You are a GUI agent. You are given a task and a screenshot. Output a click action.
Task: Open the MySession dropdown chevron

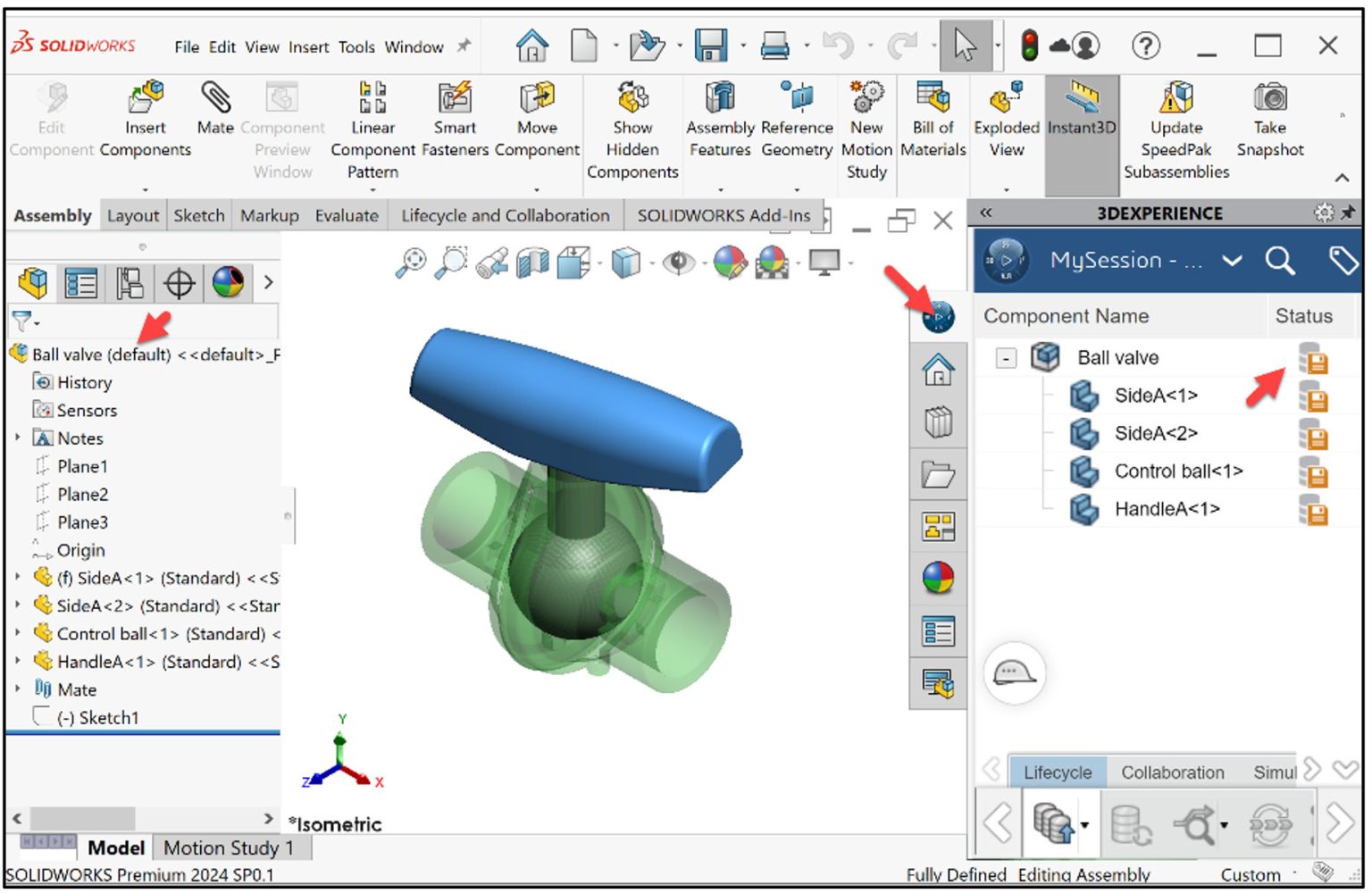point(1233,261)
